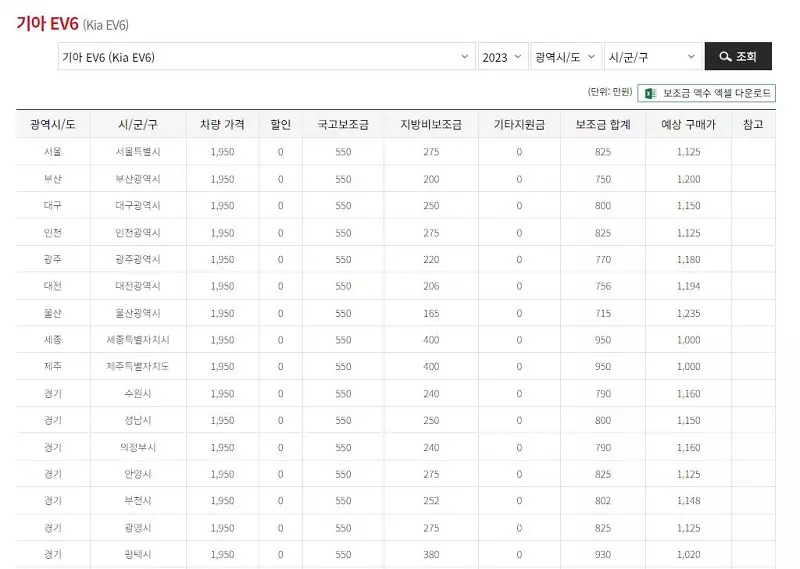The width and height of the screenshot is (800, 569).
Task: Click subsidy total 930 in 평택시 row
Action: click(603, 554)
